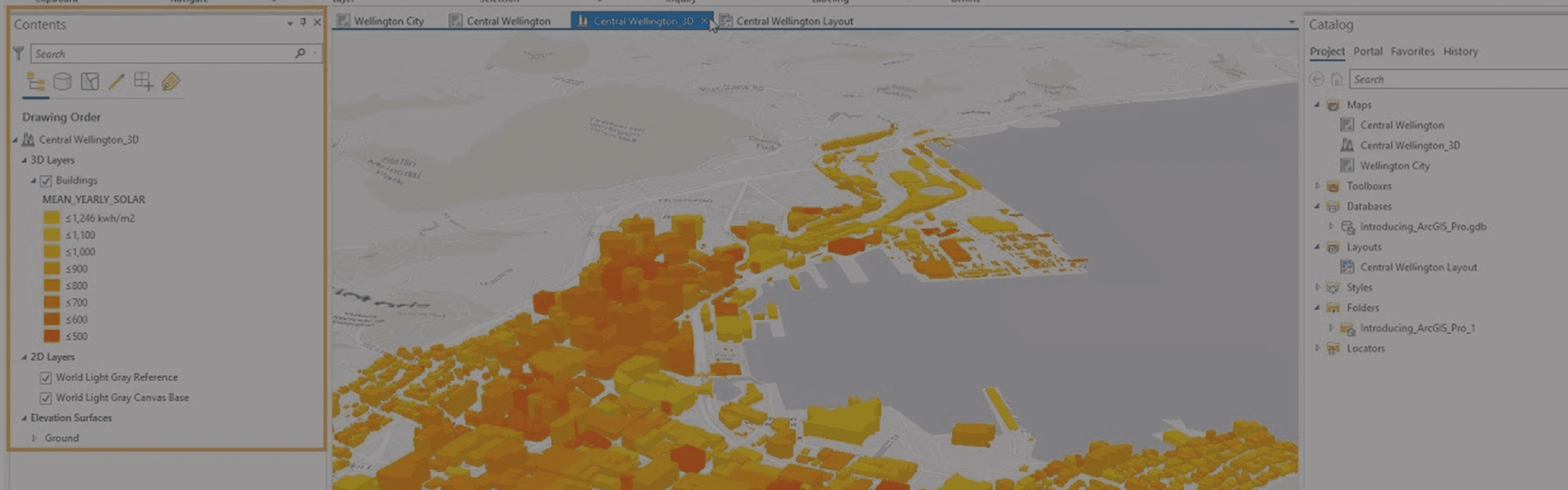Viewport: 1568px width, 490px height.
Task: Expand the Locators node in Catalog
Action: pyautogui.click(x=1317, y=348)
